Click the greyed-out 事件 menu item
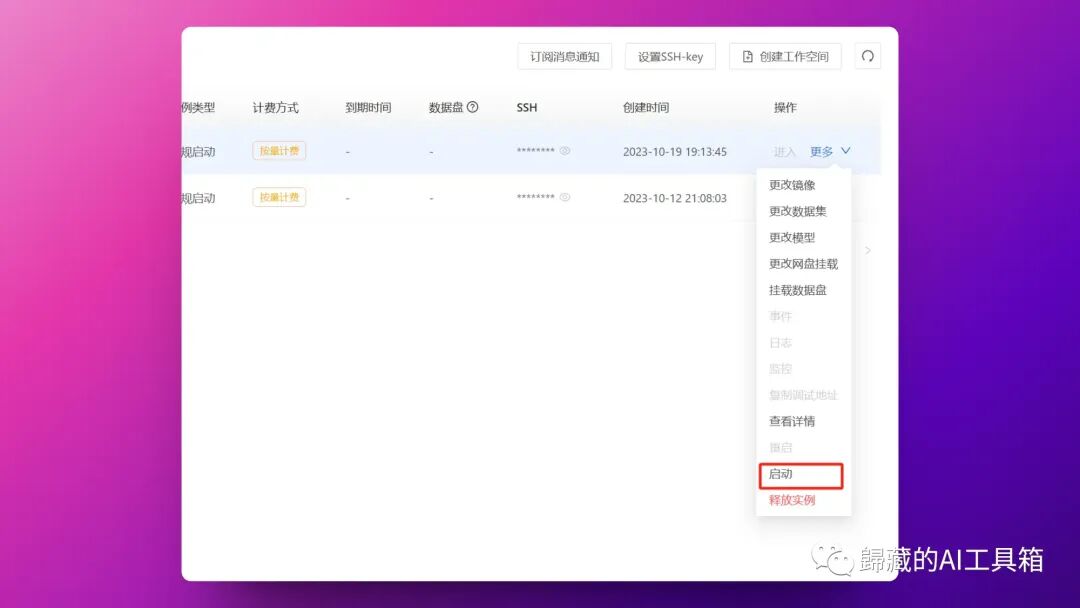Viewport: 1080px width, 608px height. [x=780, y=316]
